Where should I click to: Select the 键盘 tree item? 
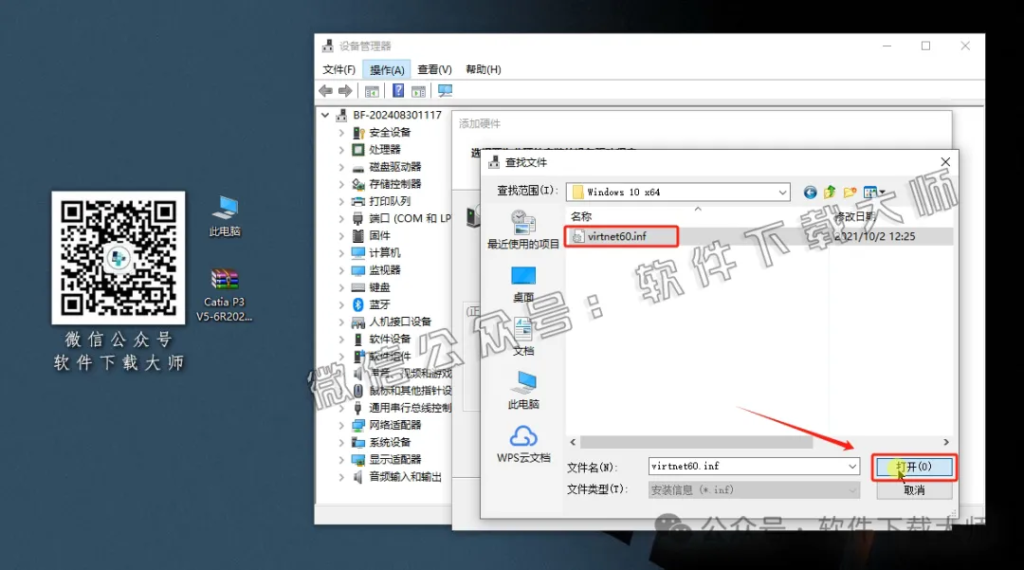tap(380, 287)
